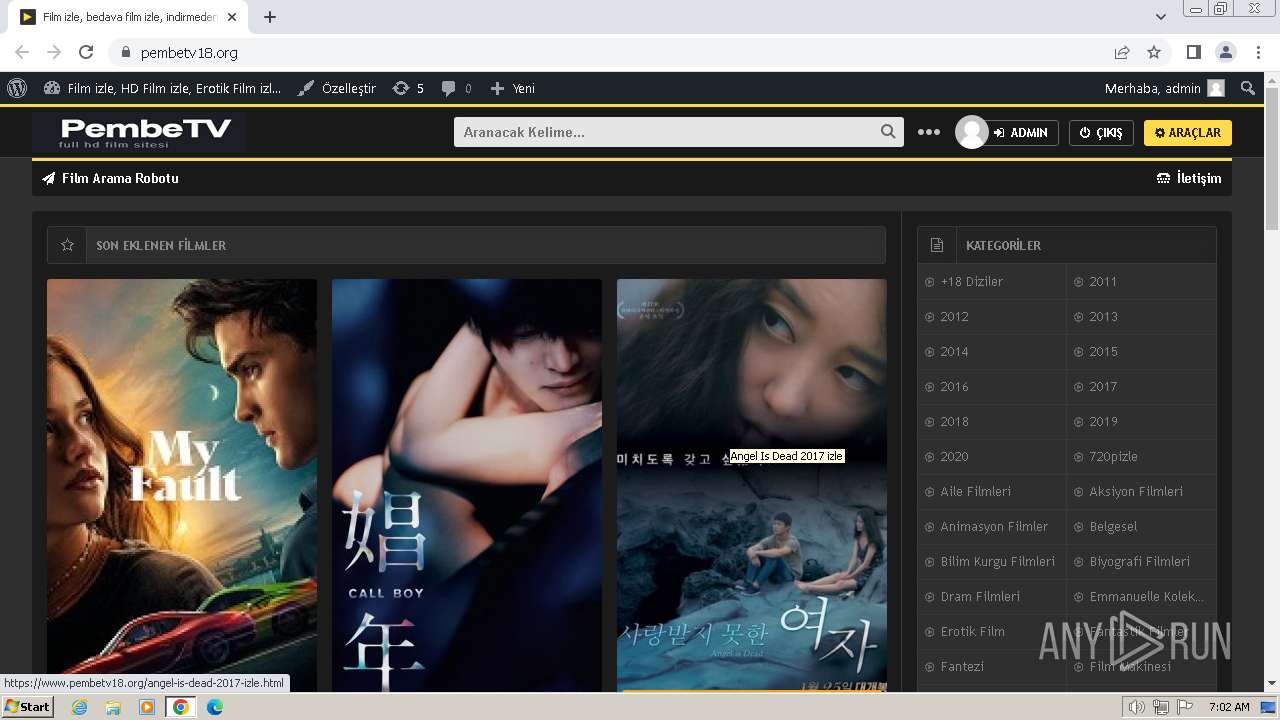
Task: Open the 5 pending updates icon
Action: coord(408,88)
